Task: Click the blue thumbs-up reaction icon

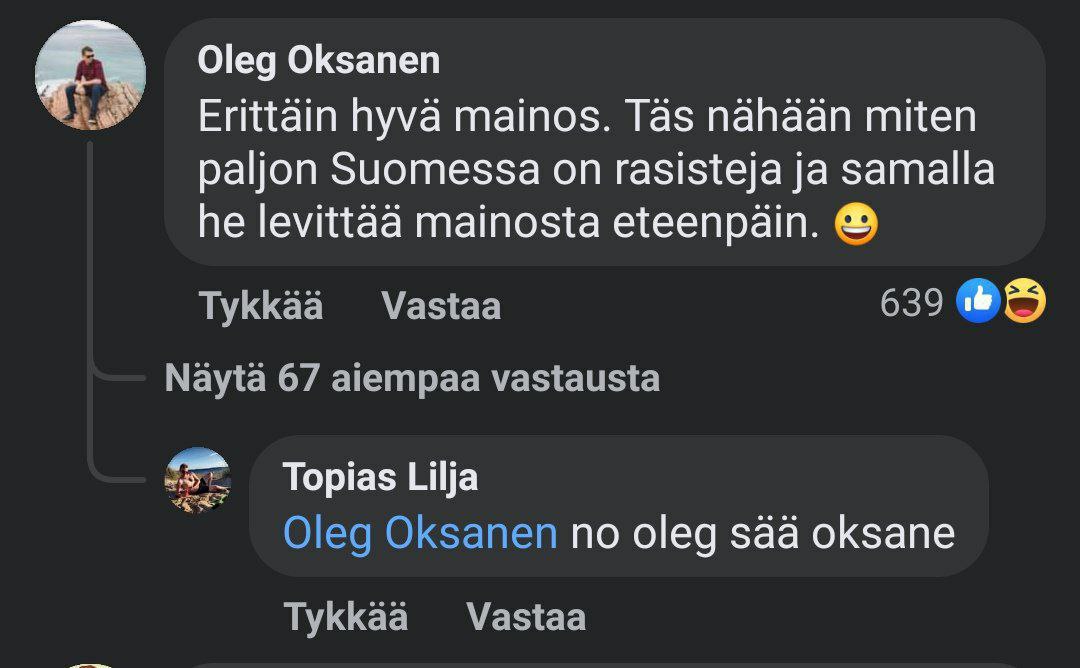Action: (x=979, y=301)
